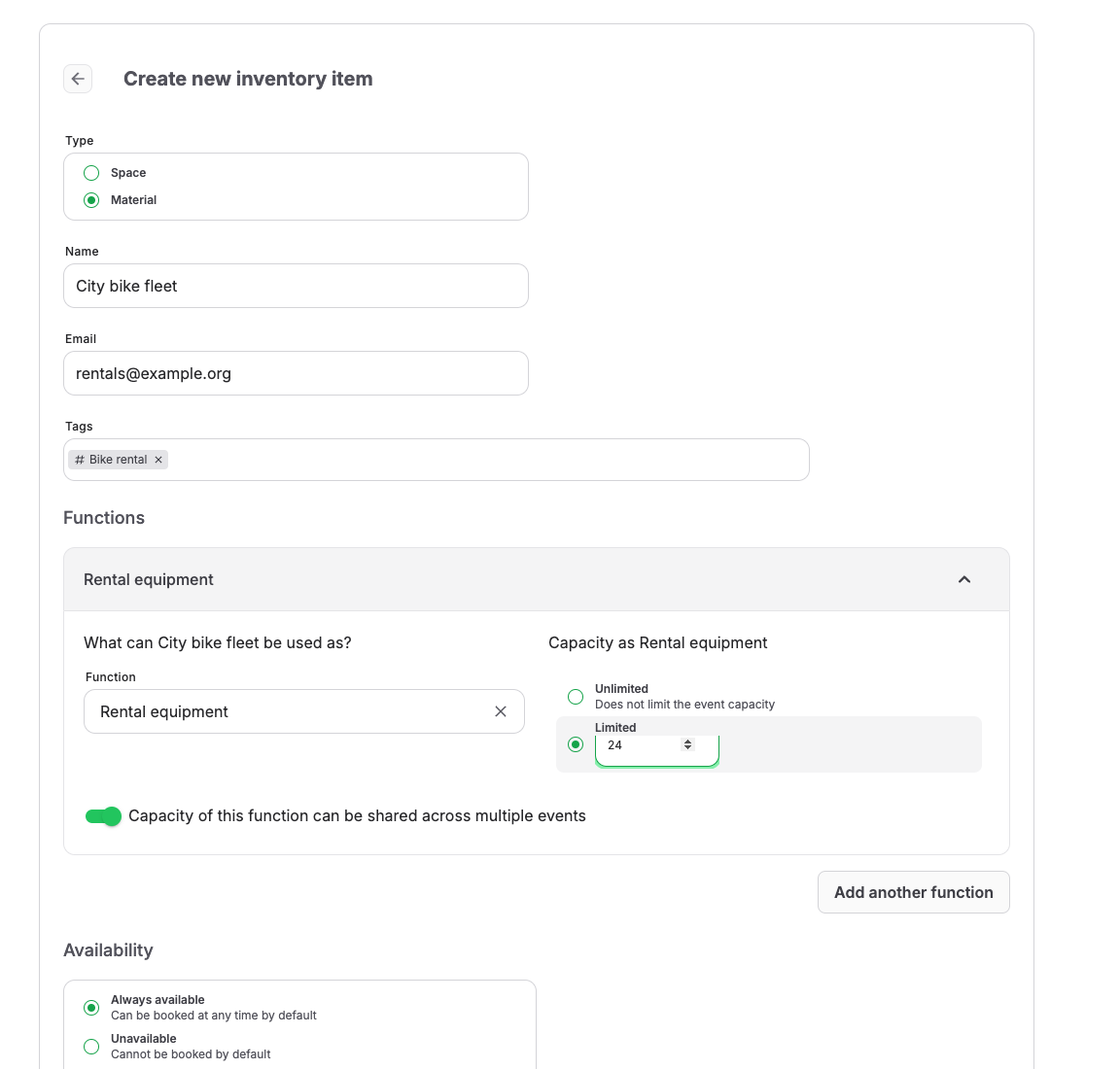Viewport: 1120px width, 1069px height.
Task: Choose Unlimited capacity option
Action: [x=576, y=696]
